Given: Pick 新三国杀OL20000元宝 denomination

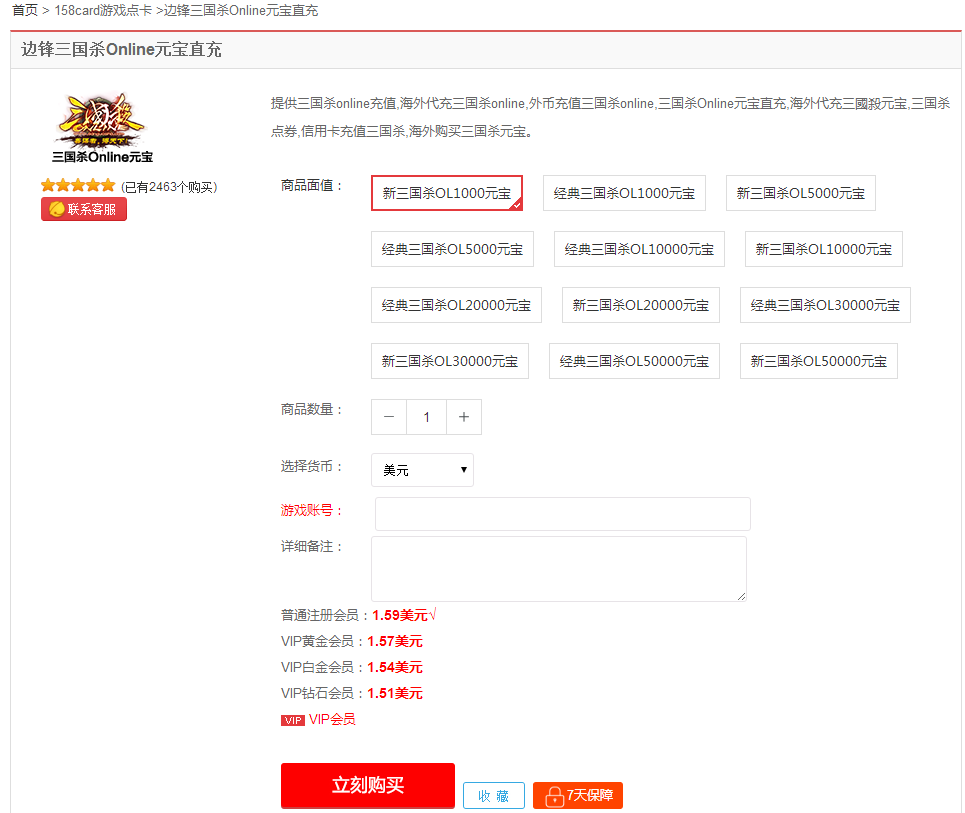Looking at the screenshot, I should pos(641,305).
